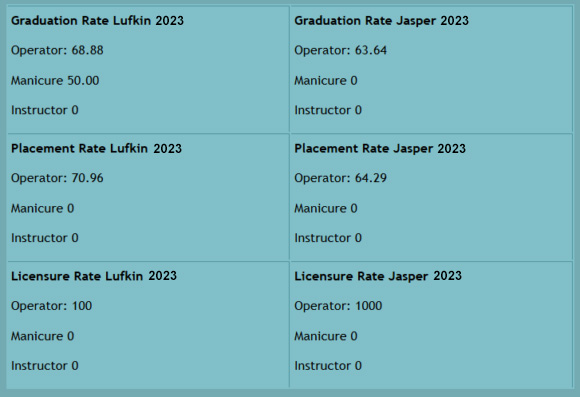Click Instructor 0 under Jasper placement rate
This screenshot has width=580, height=397.
pyautogui.click(x=328, y=238)
